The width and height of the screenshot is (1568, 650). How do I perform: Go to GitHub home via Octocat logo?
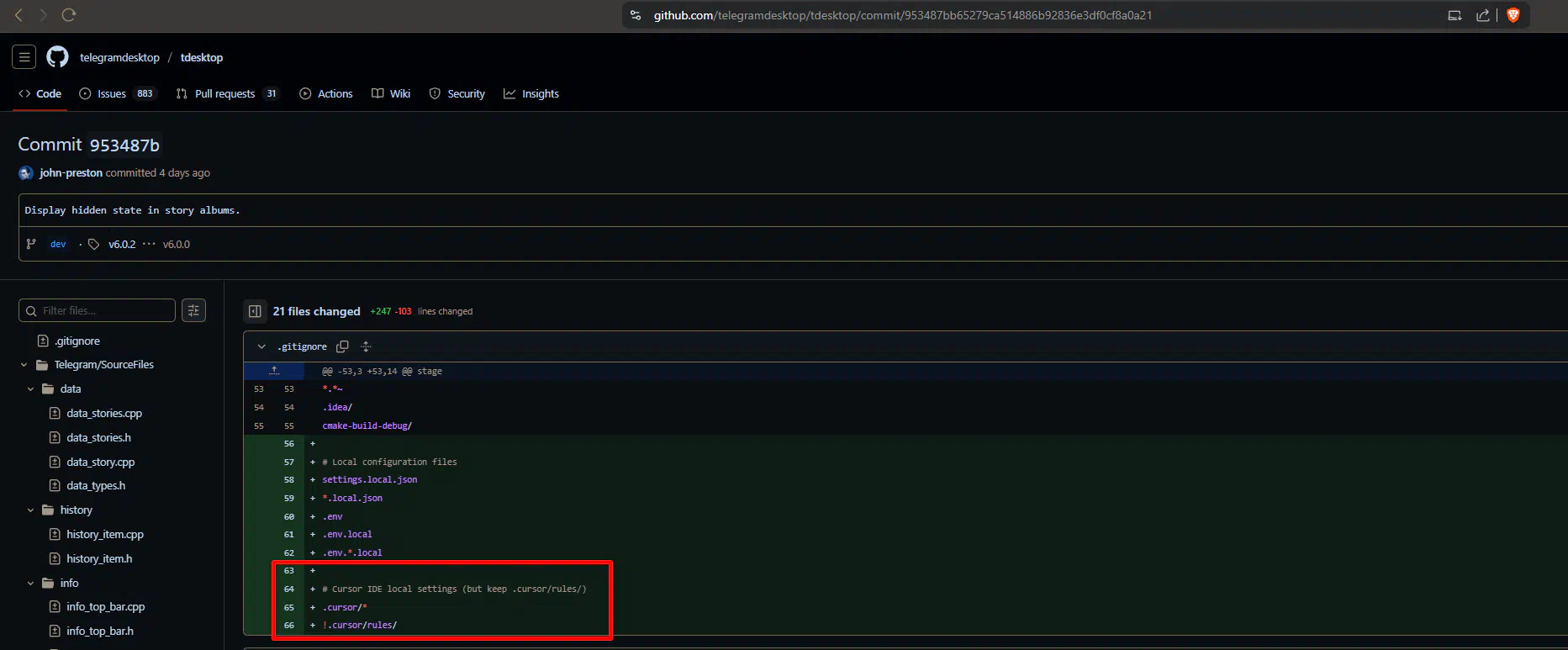tap(57, 57)
